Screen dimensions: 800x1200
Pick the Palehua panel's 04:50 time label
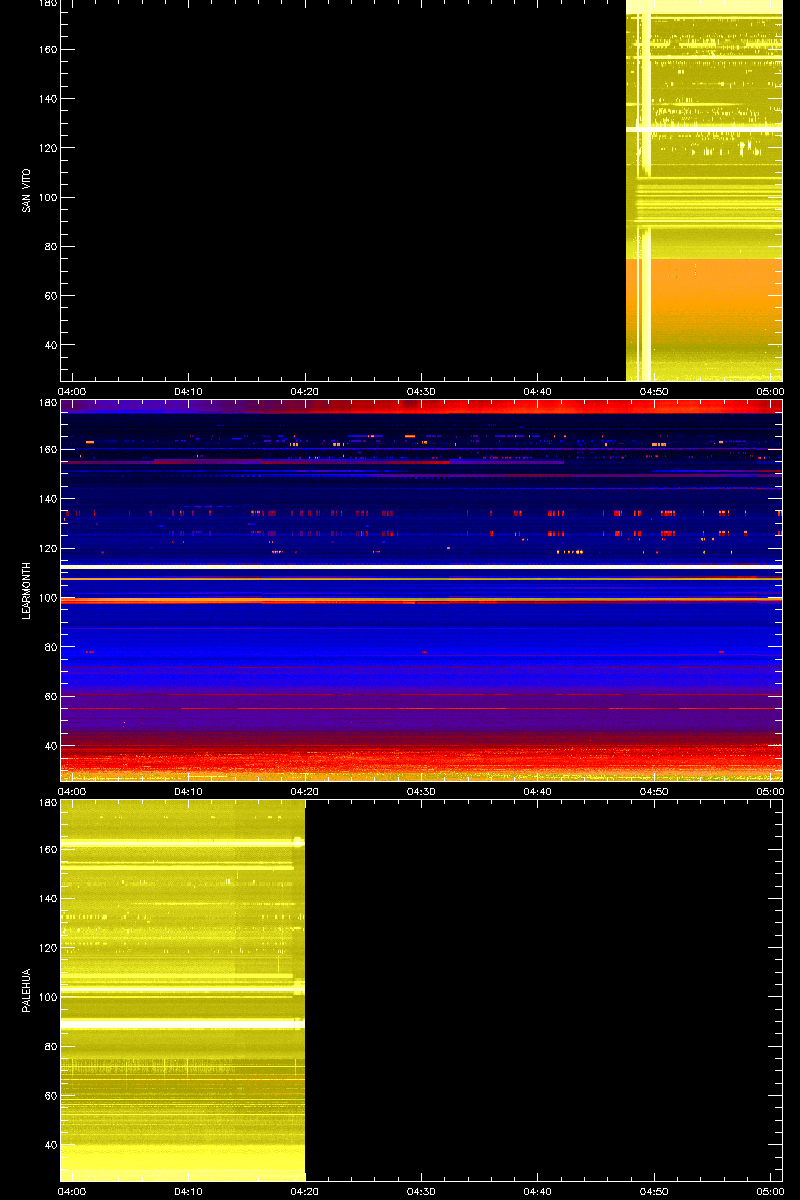pyautogui.click(x=655, y=1191)
